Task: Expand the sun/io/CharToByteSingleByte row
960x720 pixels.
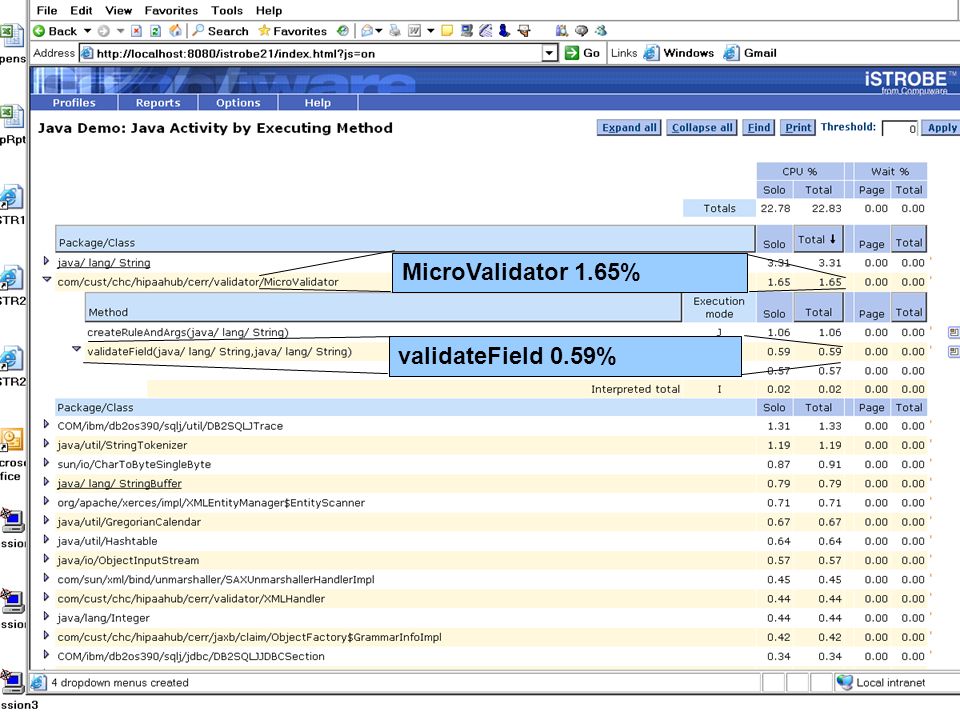Action: tap(46, 462)
